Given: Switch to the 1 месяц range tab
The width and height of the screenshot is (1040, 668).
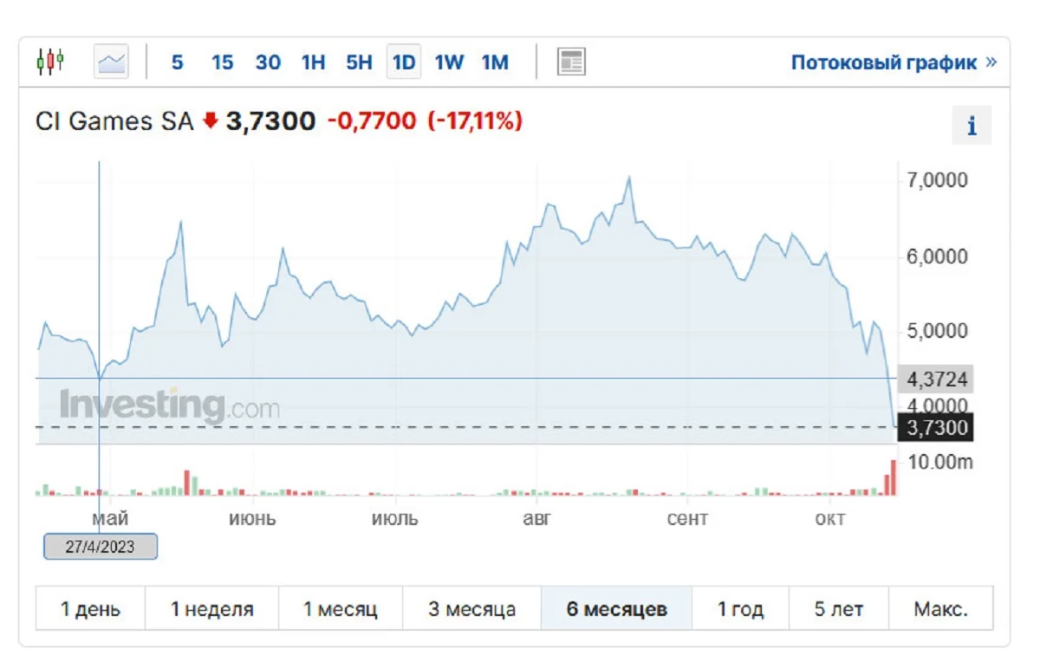Looking at the screenshot, I should coord(340,608).
